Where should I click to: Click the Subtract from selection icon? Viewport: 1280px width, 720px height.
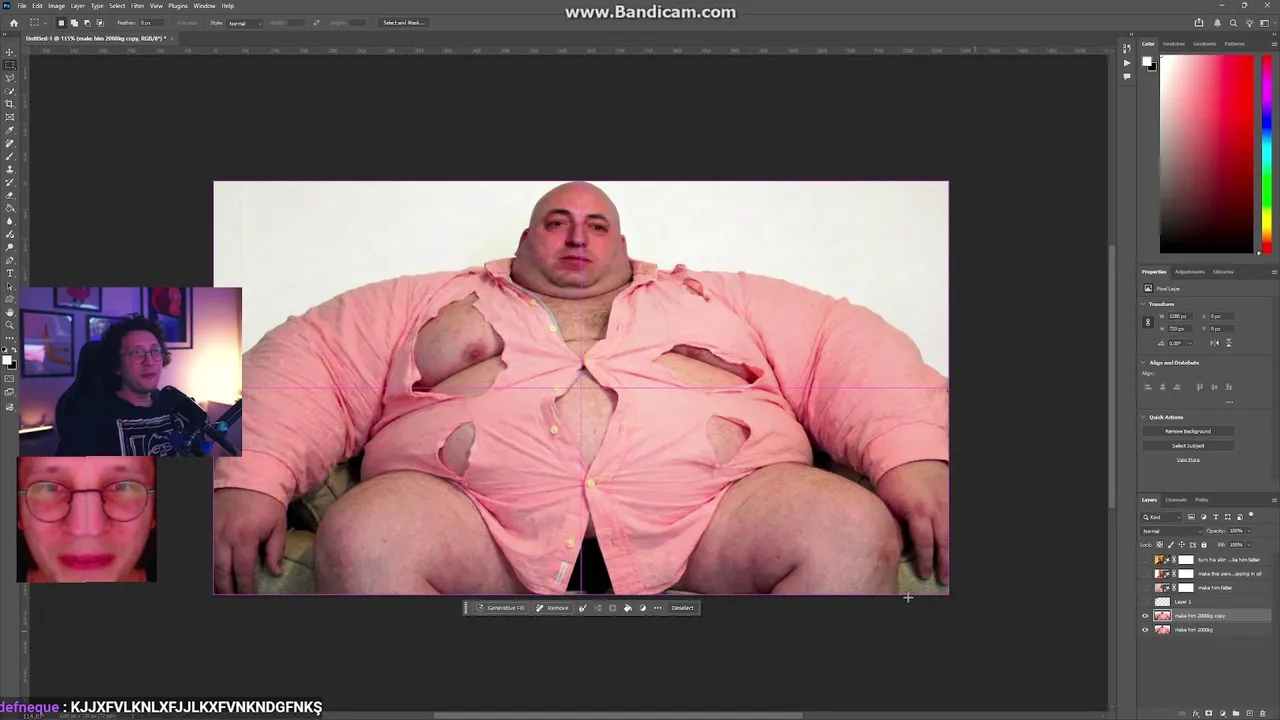coord(87,23)
